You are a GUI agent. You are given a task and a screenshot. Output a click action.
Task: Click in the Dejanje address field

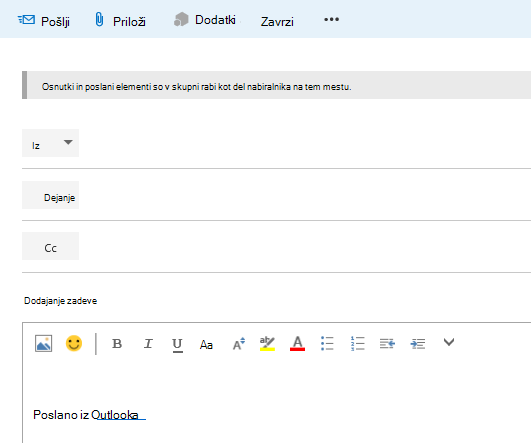click(305, 195)
